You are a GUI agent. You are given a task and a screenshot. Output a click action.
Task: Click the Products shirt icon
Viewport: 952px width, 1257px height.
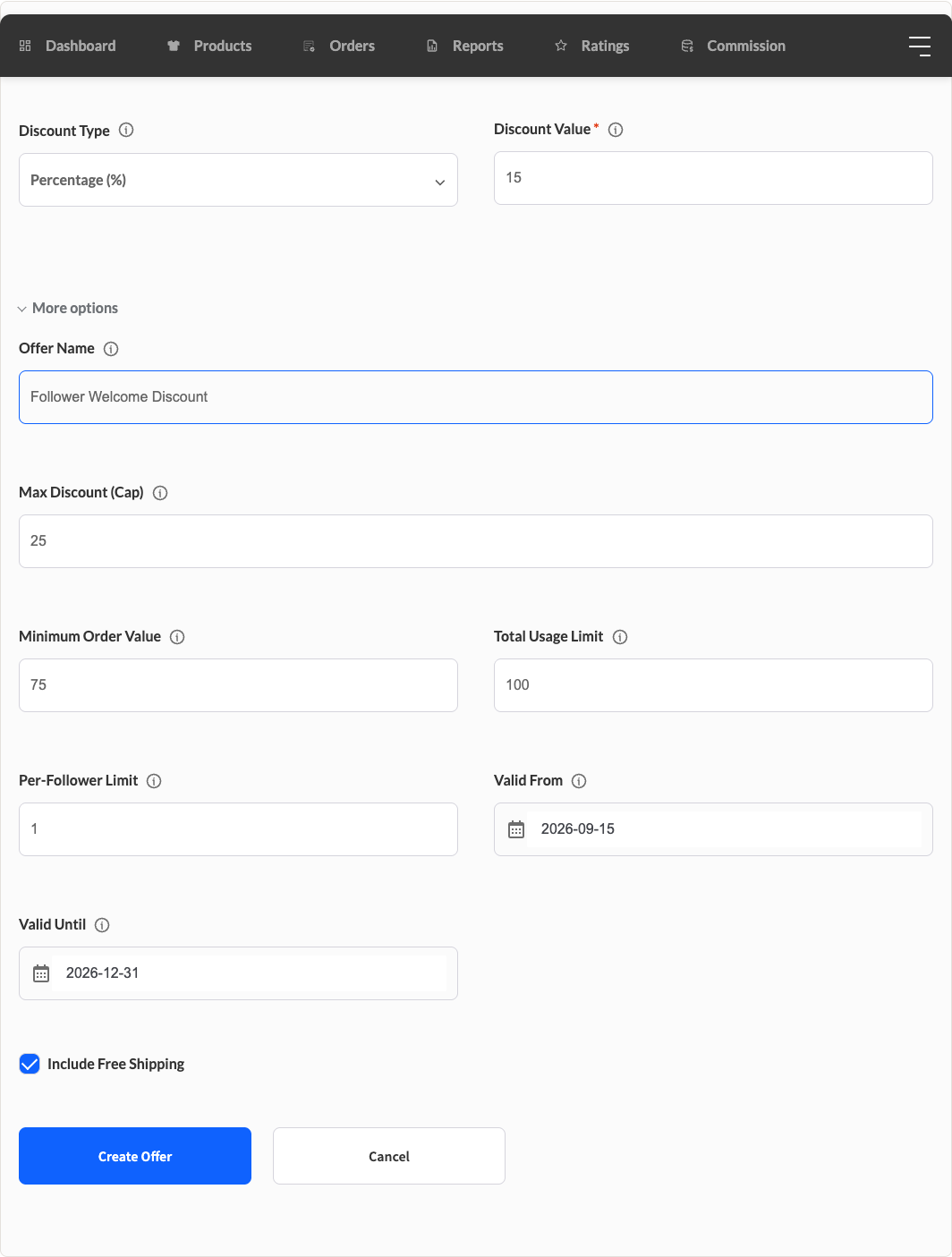pos(174,46)
